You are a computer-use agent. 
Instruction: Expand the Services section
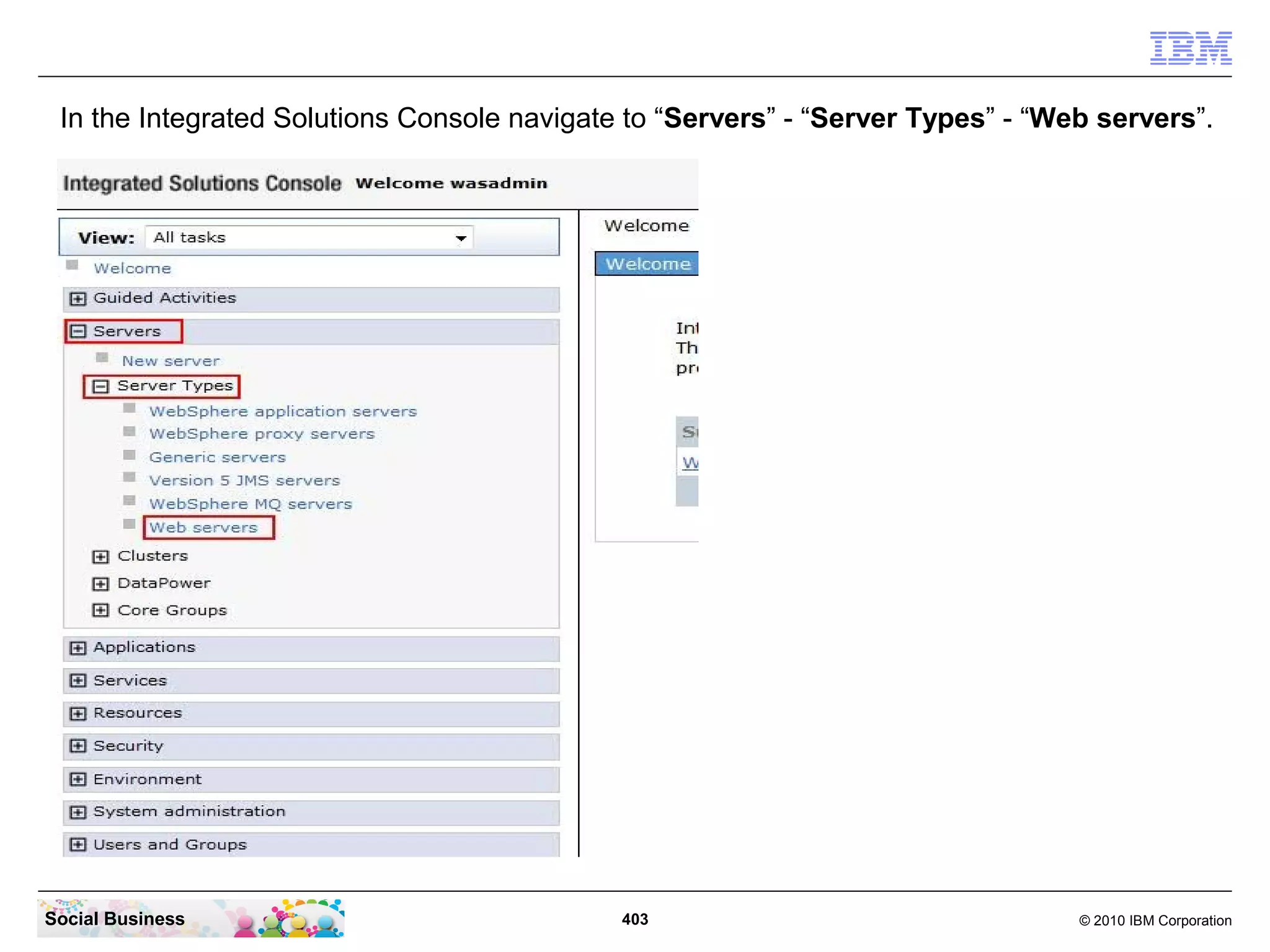tap(78, 681)
